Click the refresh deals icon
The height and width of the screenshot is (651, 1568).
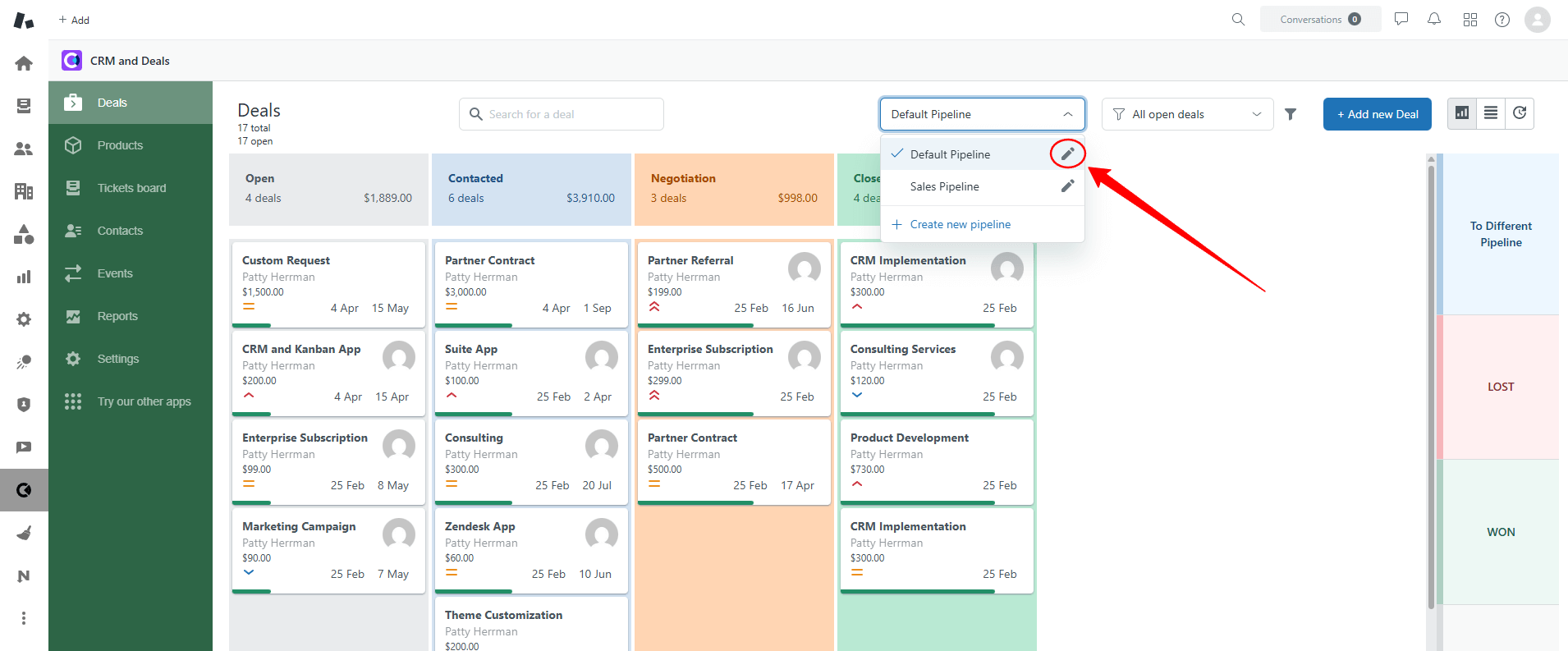click(1520, 113)
